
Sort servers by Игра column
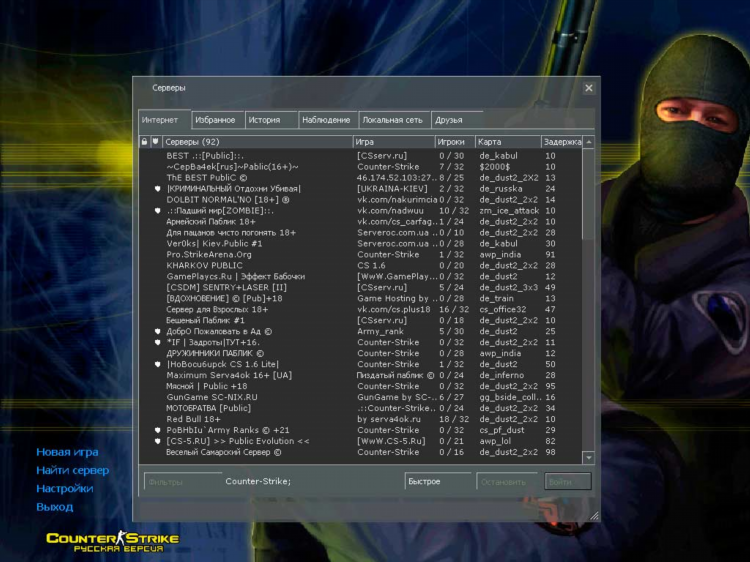[394, 142]
